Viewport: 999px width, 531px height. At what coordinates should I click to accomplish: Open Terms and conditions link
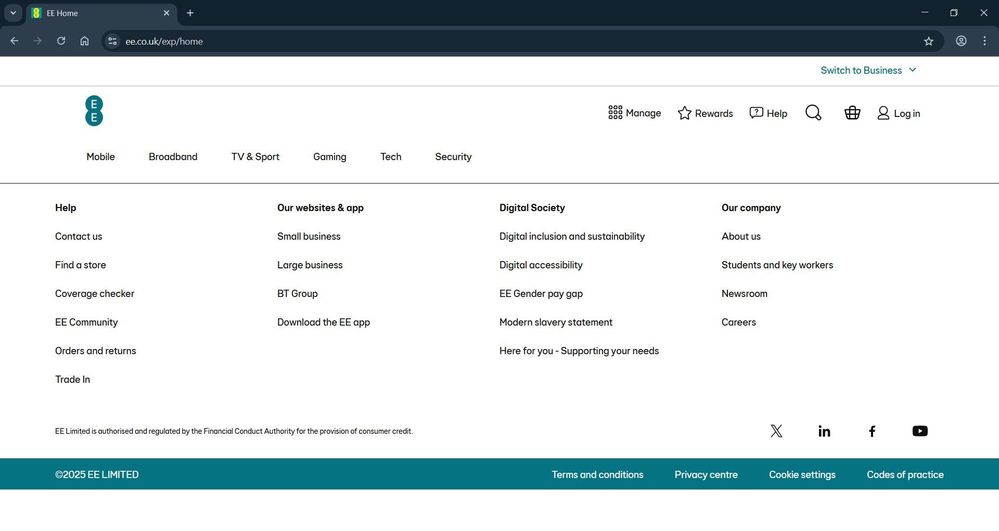click(598, 475)
